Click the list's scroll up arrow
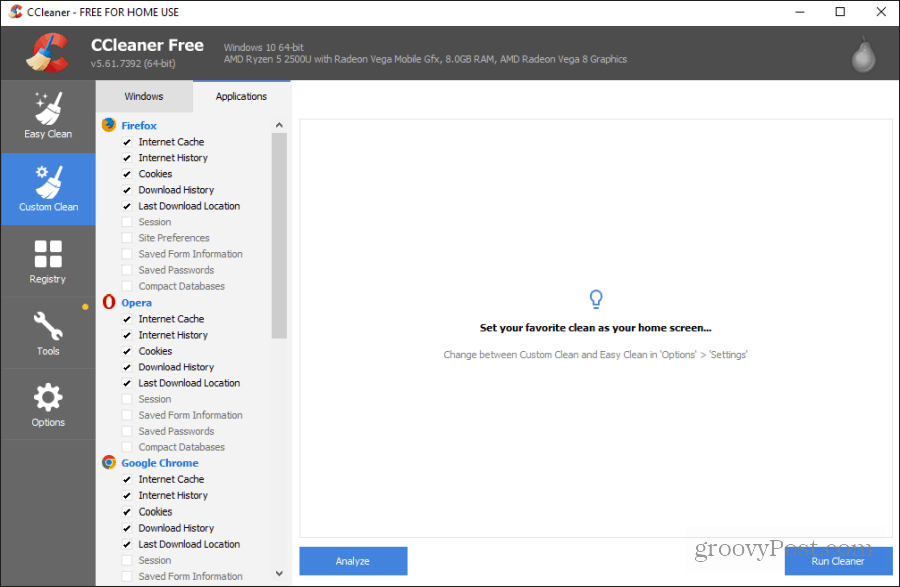Viewport: 900px width, 587px height. coord(280,125)
